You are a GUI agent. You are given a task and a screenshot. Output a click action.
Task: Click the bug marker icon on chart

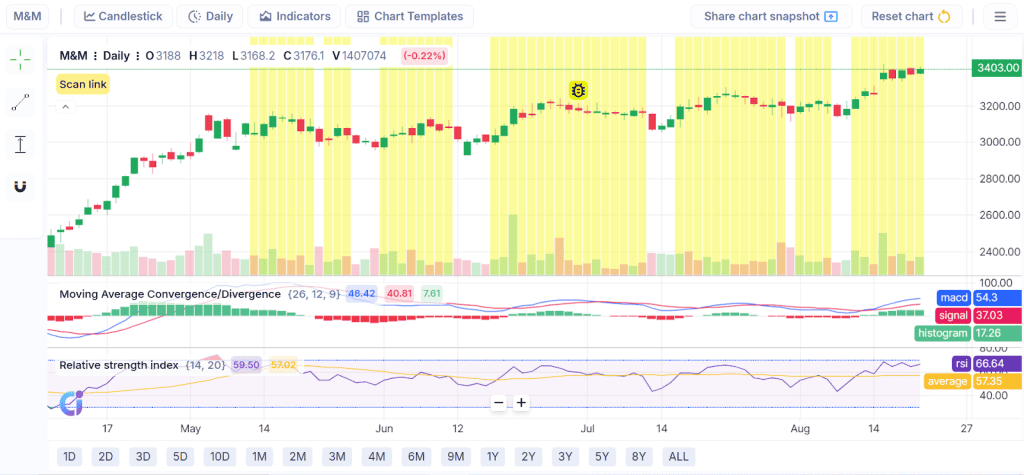578,90
